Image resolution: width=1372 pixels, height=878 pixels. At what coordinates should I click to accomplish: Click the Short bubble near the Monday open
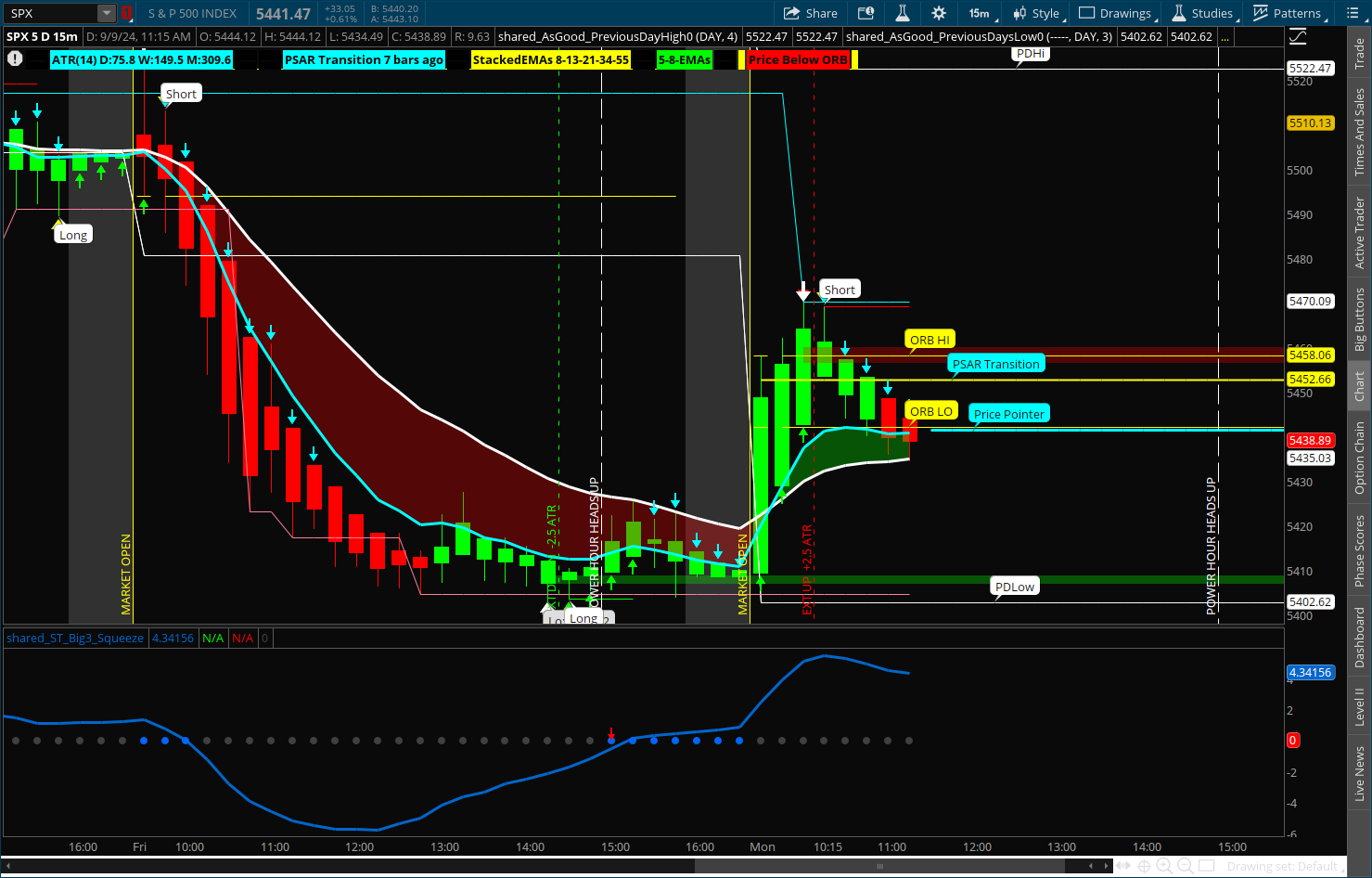coord(840,290)
